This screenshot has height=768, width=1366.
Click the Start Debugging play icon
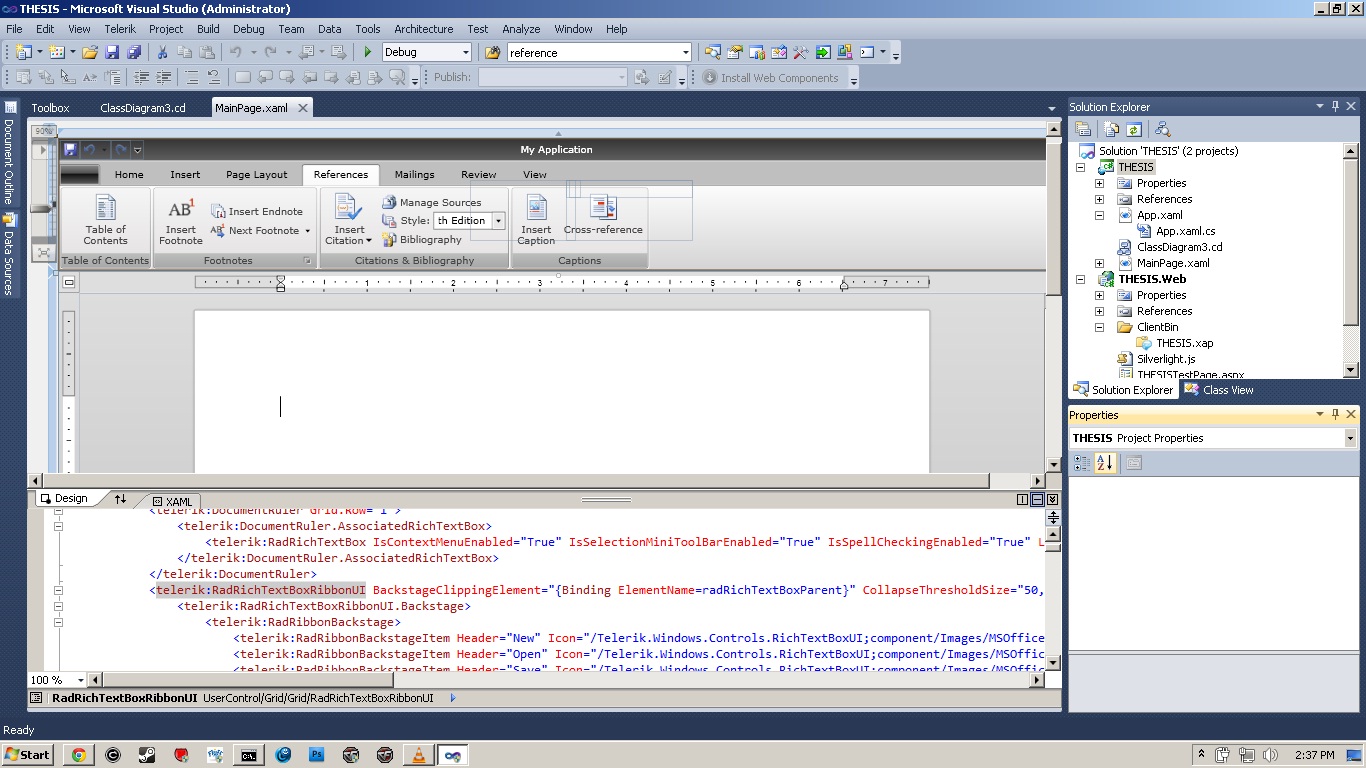[x=368, y=53]
